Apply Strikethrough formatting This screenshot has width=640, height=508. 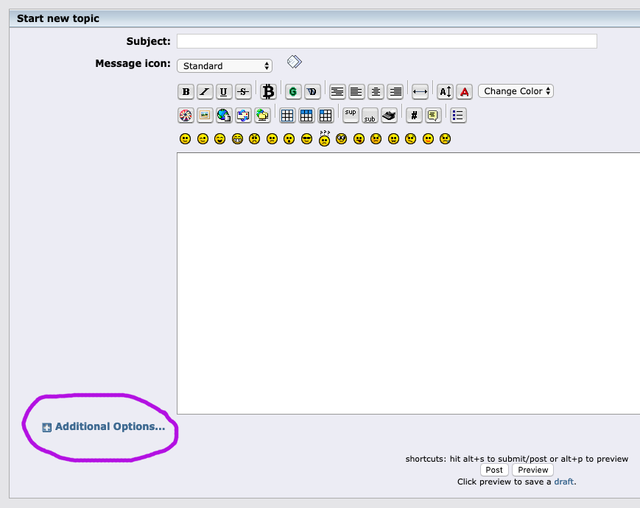click(x=243, y=91)
